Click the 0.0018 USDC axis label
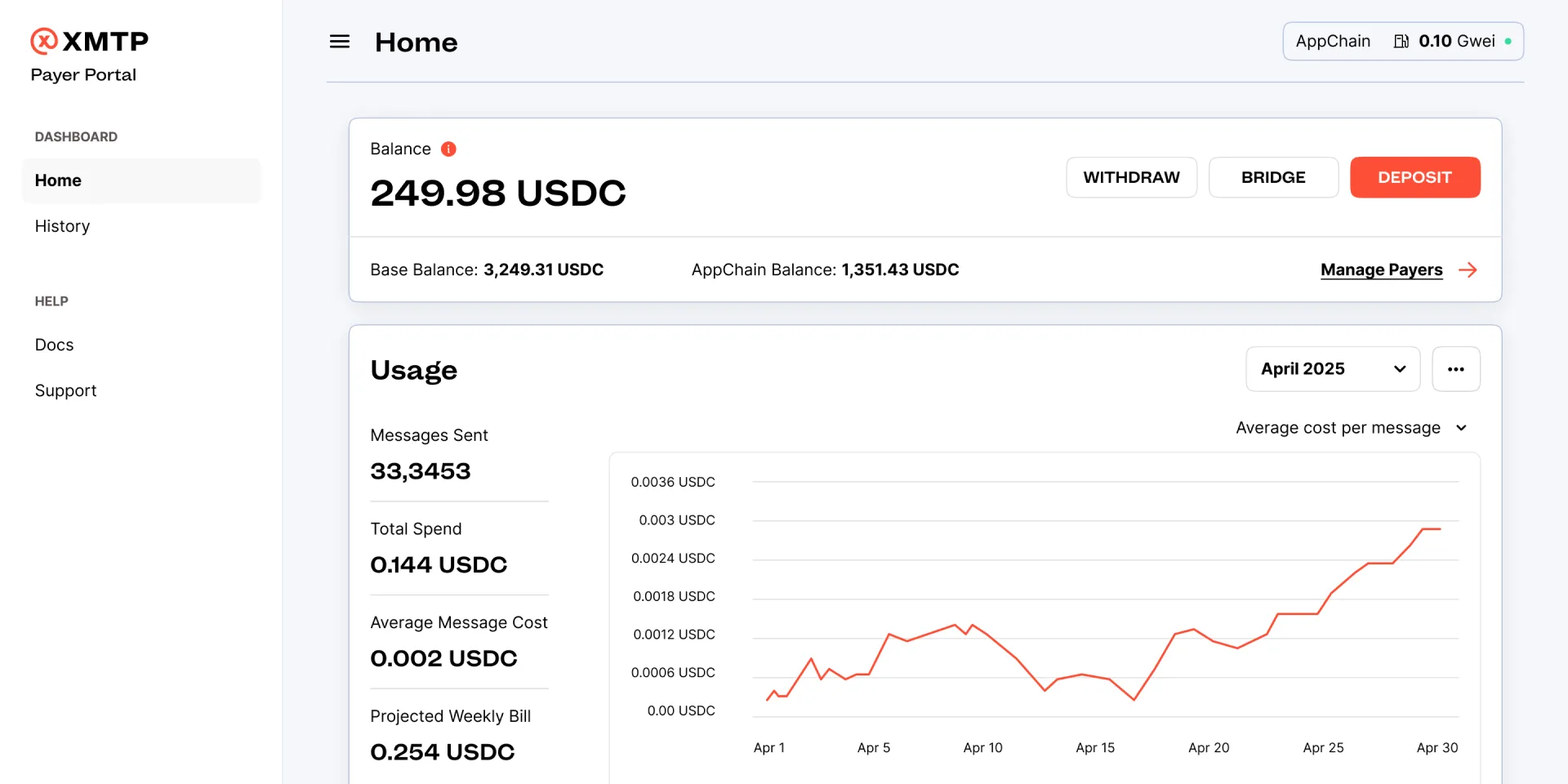This screenshot has width=1568, height=784. (674, 596)
